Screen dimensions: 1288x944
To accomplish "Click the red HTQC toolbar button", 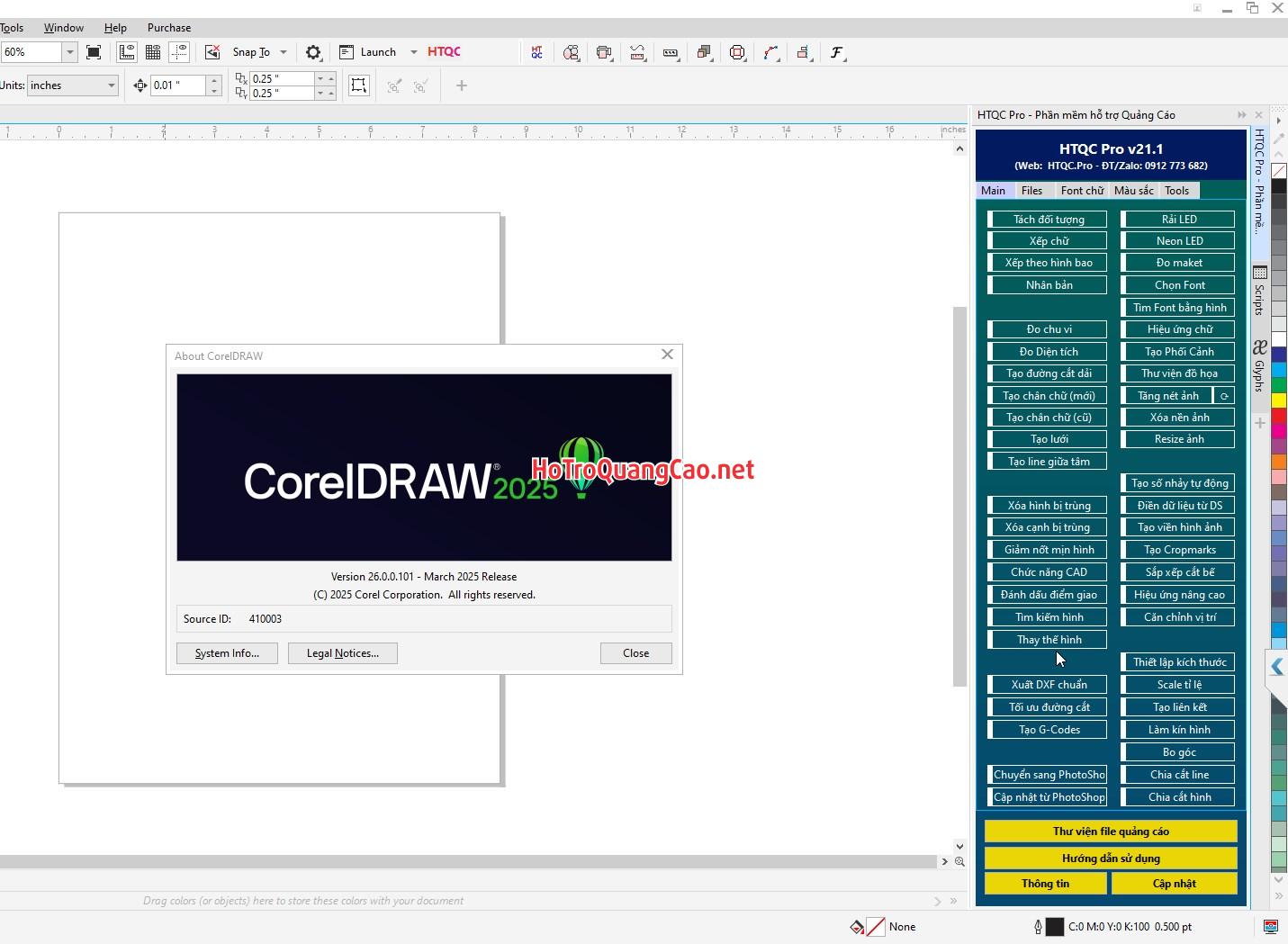I will 444,52.
